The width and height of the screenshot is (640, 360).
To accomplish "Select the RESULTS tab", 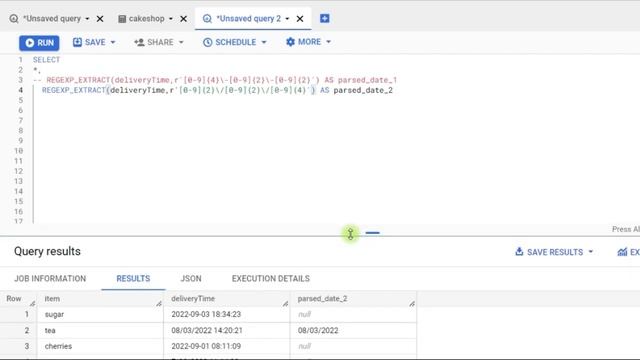I will pyautogui.click(x=133, y=278).
